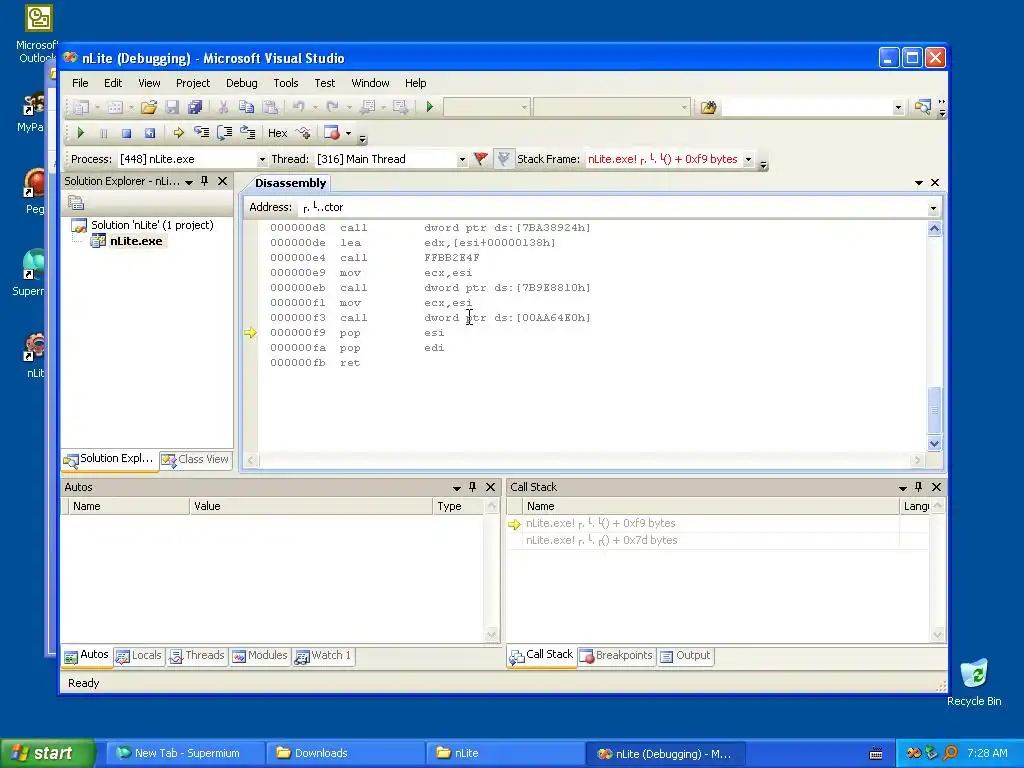
Task: Toggle auto-hide pin on Solution Explorer
Action: [x=204, y=181]
